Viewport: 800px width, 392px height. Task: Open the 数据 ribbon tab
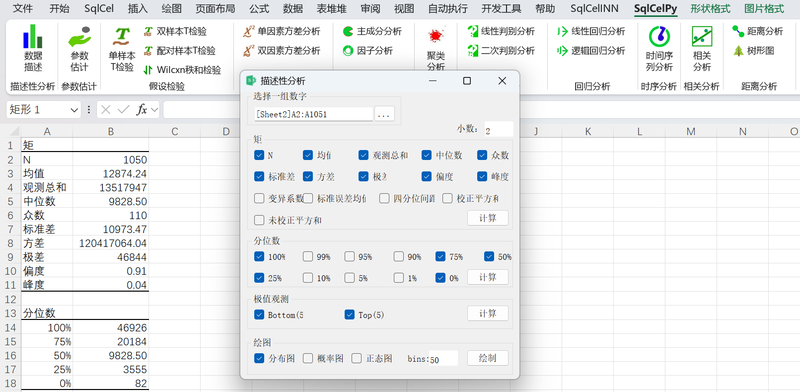click(293, 9)
